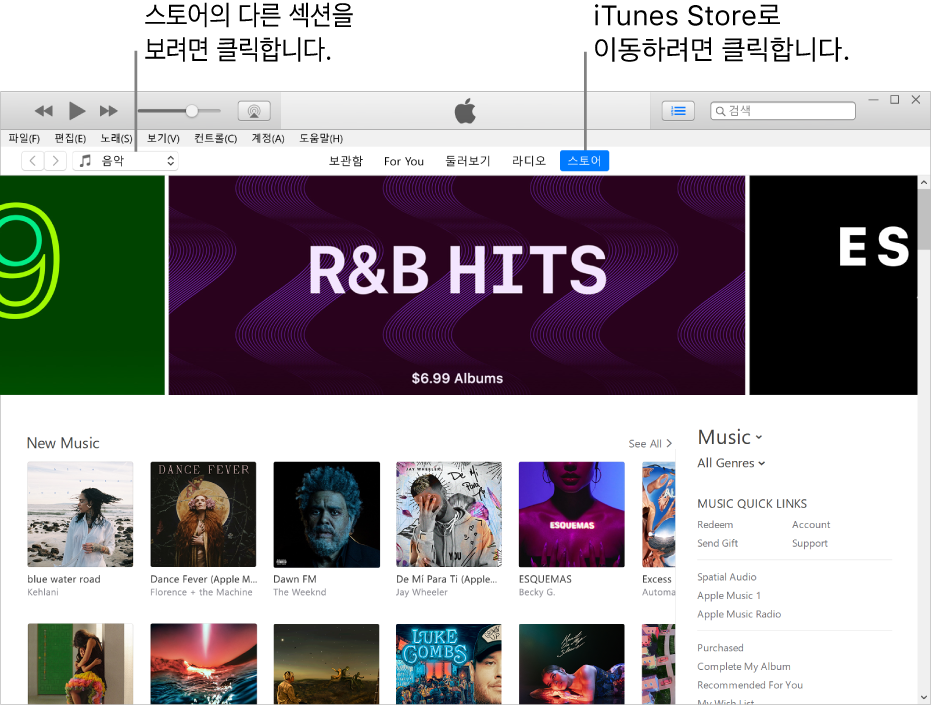Image resolution: width=931 pixels, height=705 pixels.
Task: Open the green banner on the left
Action: pyautogui.click(x=82, y=285)
